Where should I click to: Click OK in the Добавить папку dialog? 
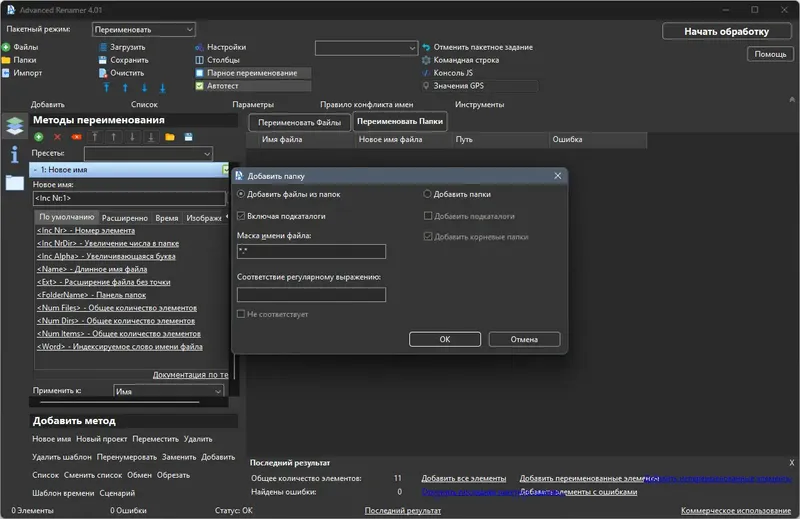[x=444, y=339]
